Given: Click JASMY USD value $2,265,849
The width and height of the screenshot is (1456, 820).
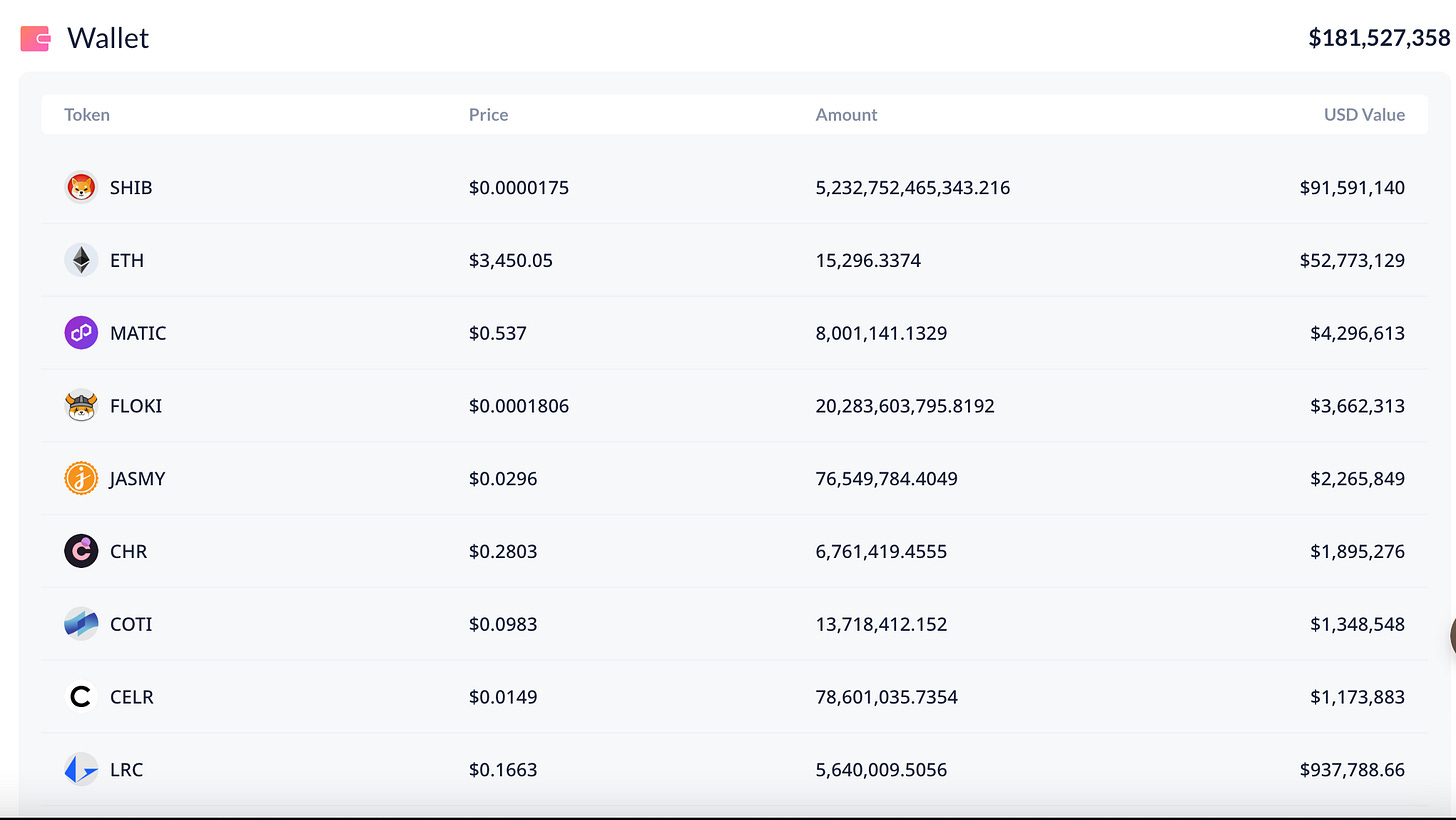Looking at the screenshot, I should point(1357,478).
